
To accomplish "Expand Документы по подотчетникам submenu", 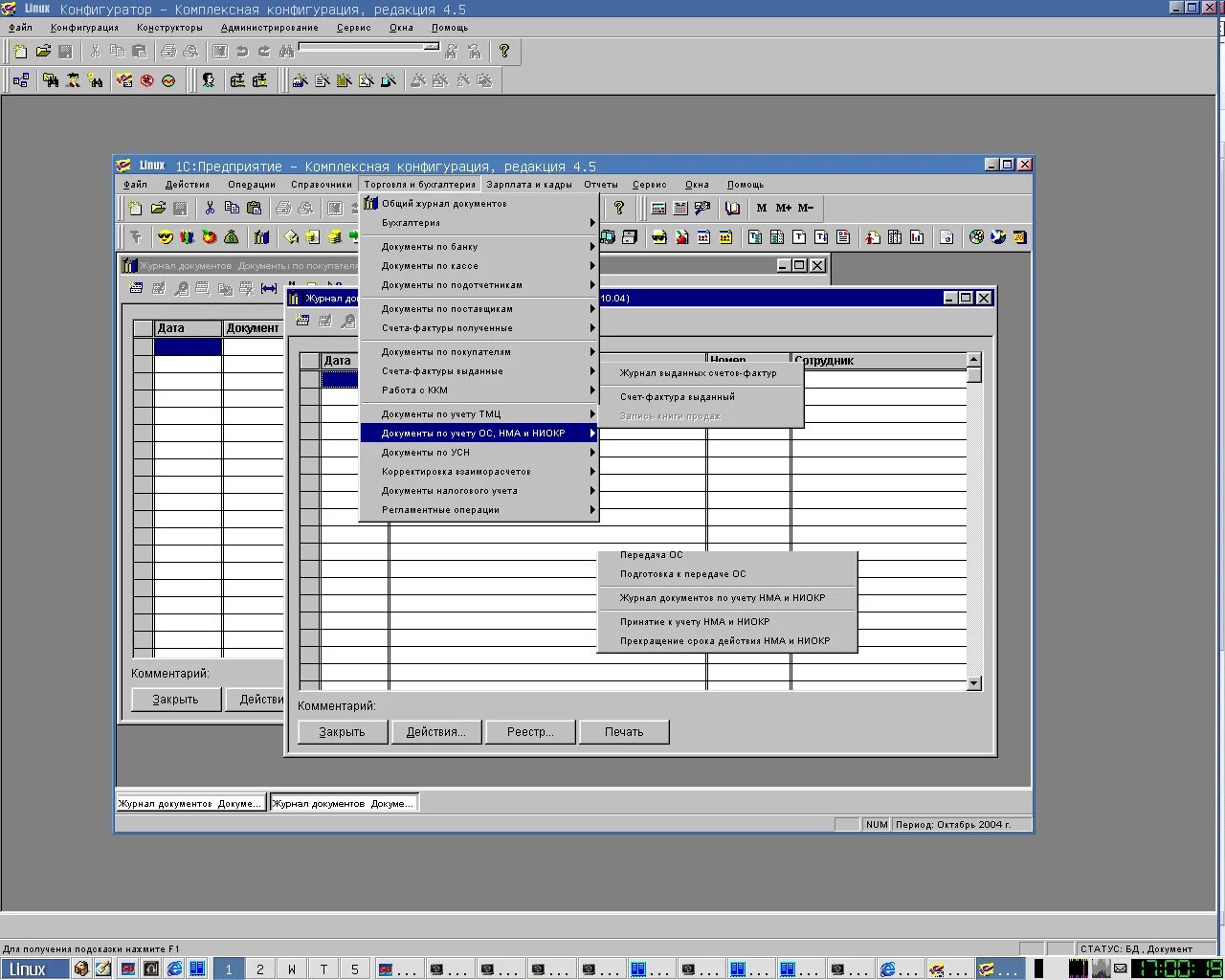I will 479,285.
